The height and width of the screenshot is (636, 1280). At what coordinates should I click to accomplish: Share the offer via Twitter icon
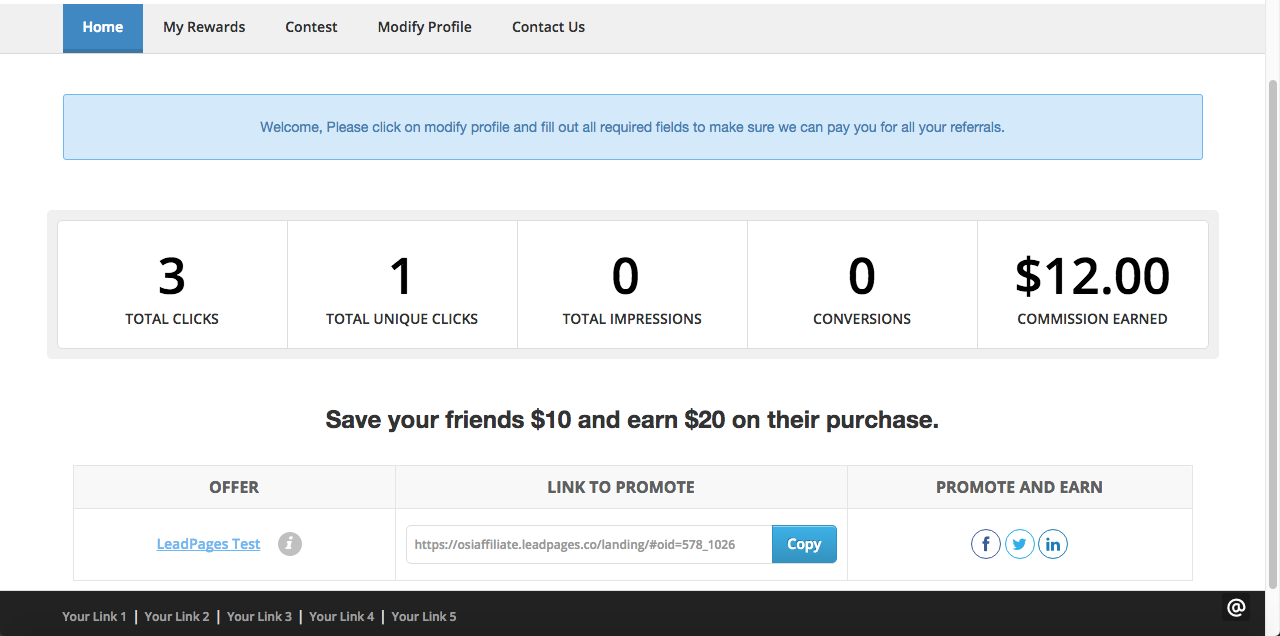(x=1020, y=544)
